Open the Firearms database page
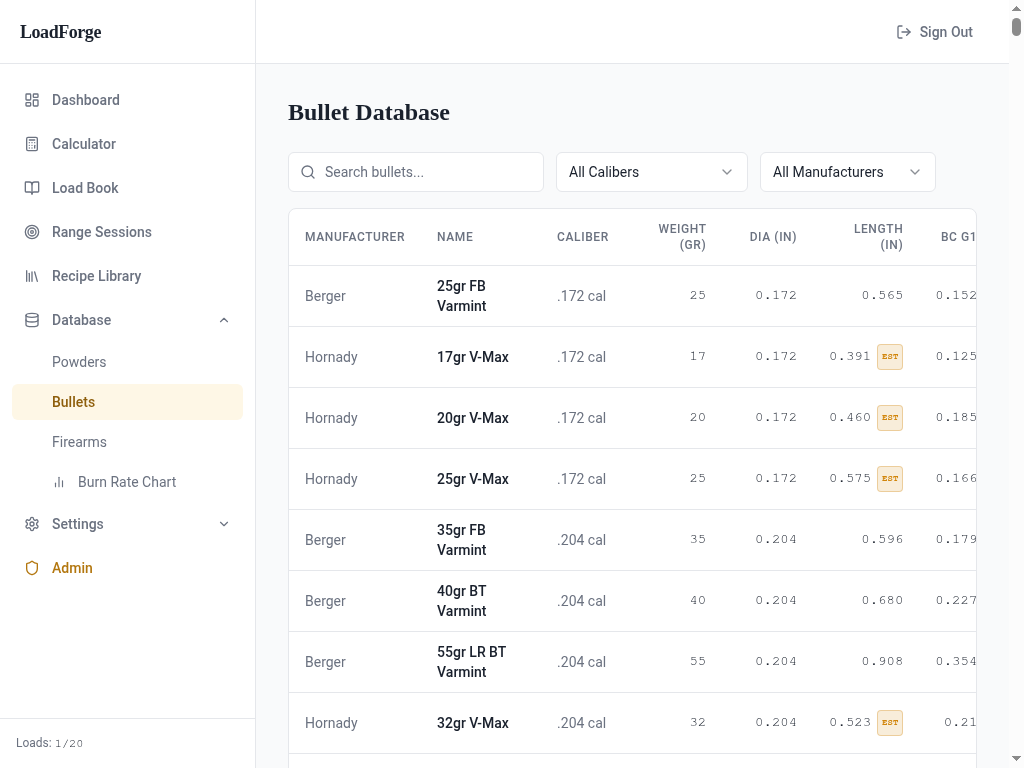This screenshot has height=768, width=1024. (x=127, y=442)
